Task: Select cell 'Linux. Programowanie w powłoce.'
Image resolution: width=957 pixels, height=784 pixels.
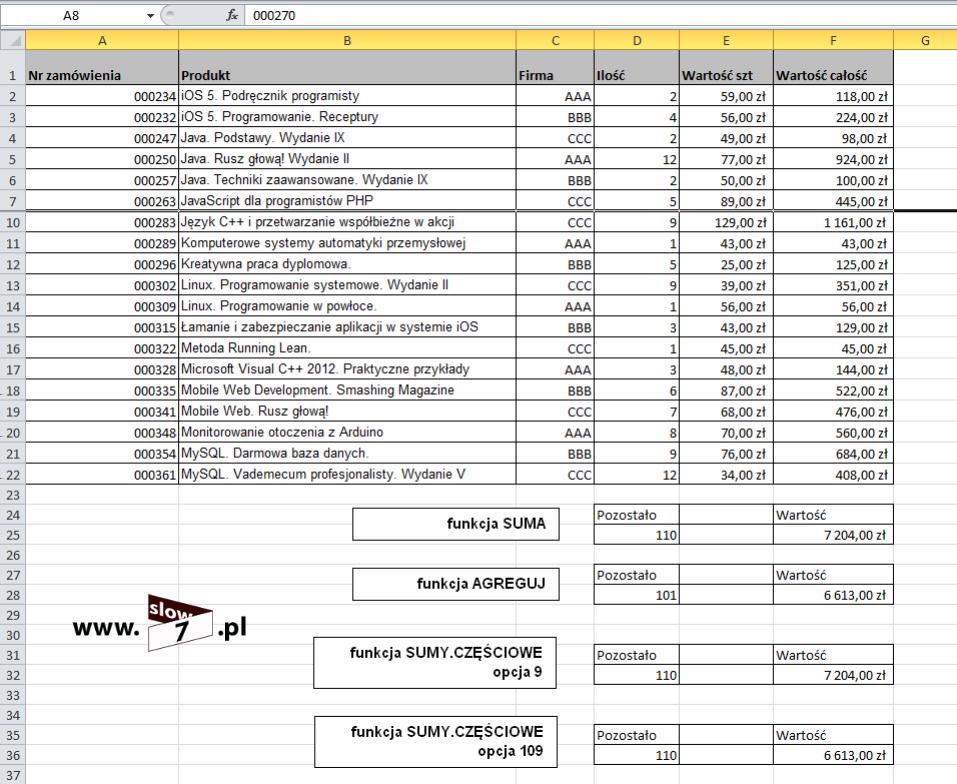Action: pyautogui.click(x=347, y=306)
